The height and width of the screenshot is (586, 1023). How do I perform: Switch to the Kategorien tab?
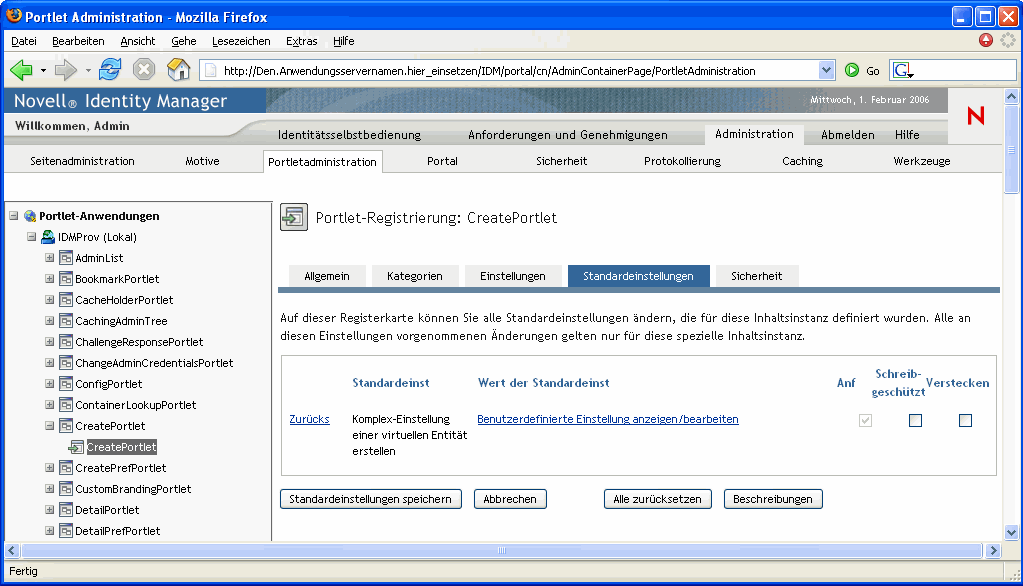pyautogui.click(x=414, y=276)
